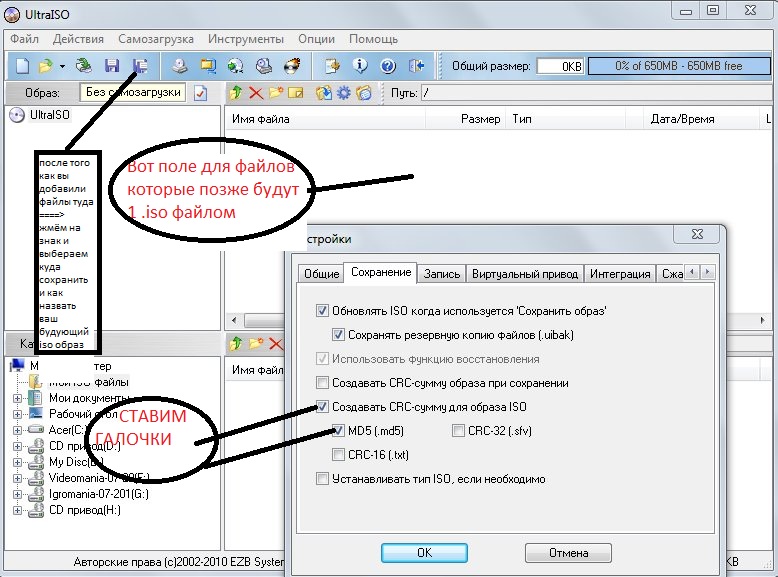This screenshot has height=577, width=778.
Task: Expand the Igromania-07-201(G:) node
Action: point(17,494)
